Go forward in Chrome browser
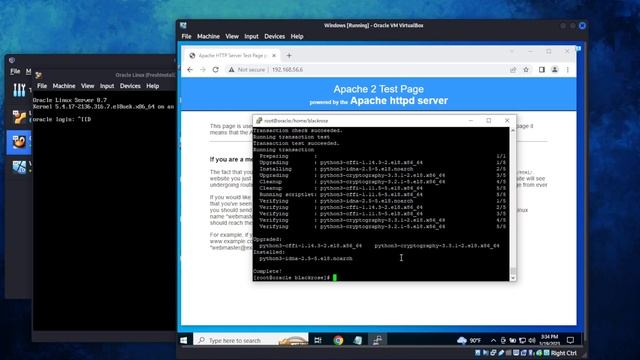 202,70
